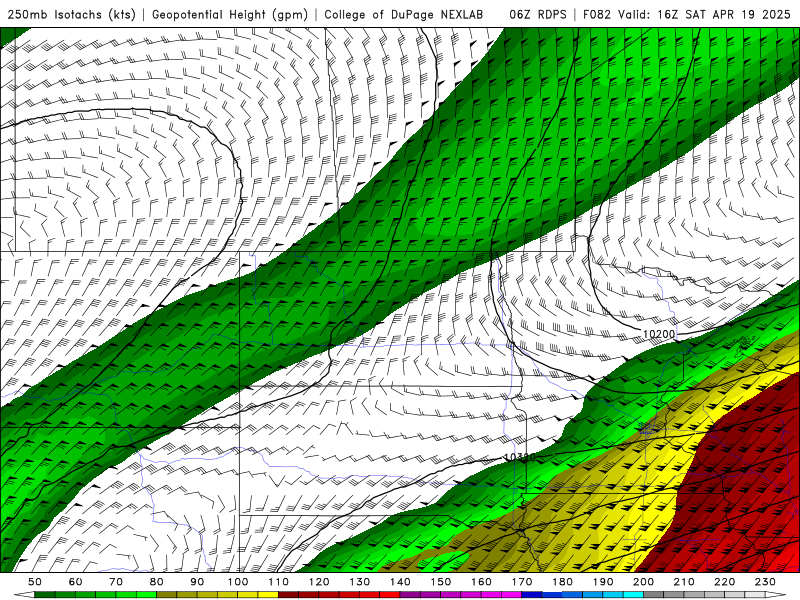800x600 pixels.
Task: Click the '10200' height contour label
Action: tap(659, 334)
